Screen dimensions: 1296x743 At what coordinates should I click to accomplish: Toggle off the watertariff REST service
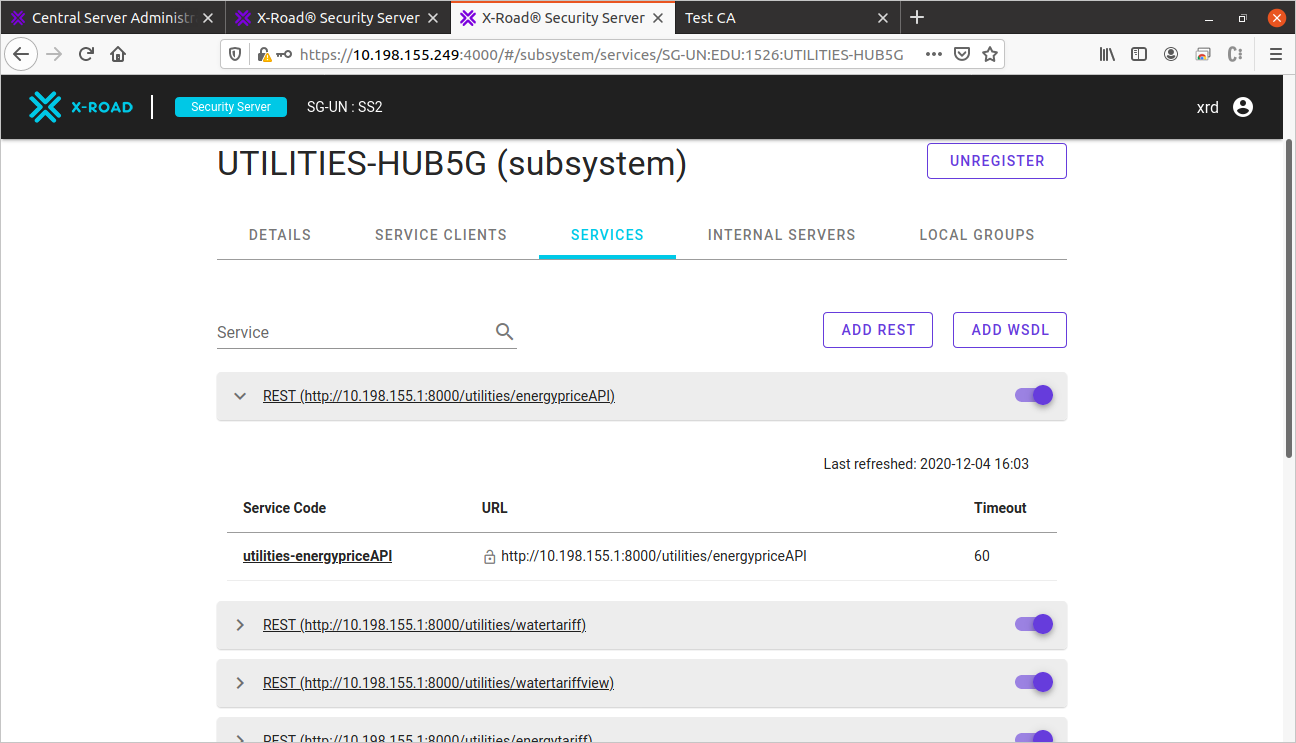[x=1034, y=624]
